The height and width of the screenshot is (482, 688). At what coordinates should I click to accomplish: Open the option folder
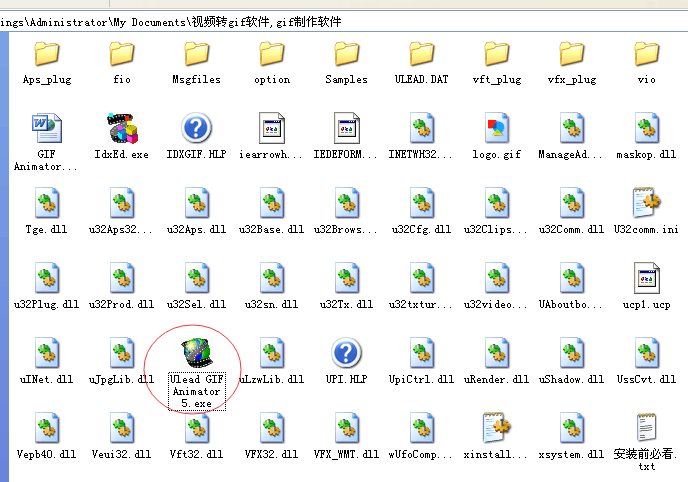pos(272,54)
